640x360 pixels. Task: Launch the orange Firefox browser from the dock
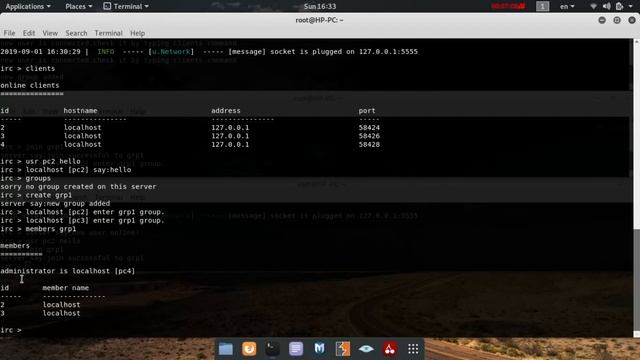(249, 349)
